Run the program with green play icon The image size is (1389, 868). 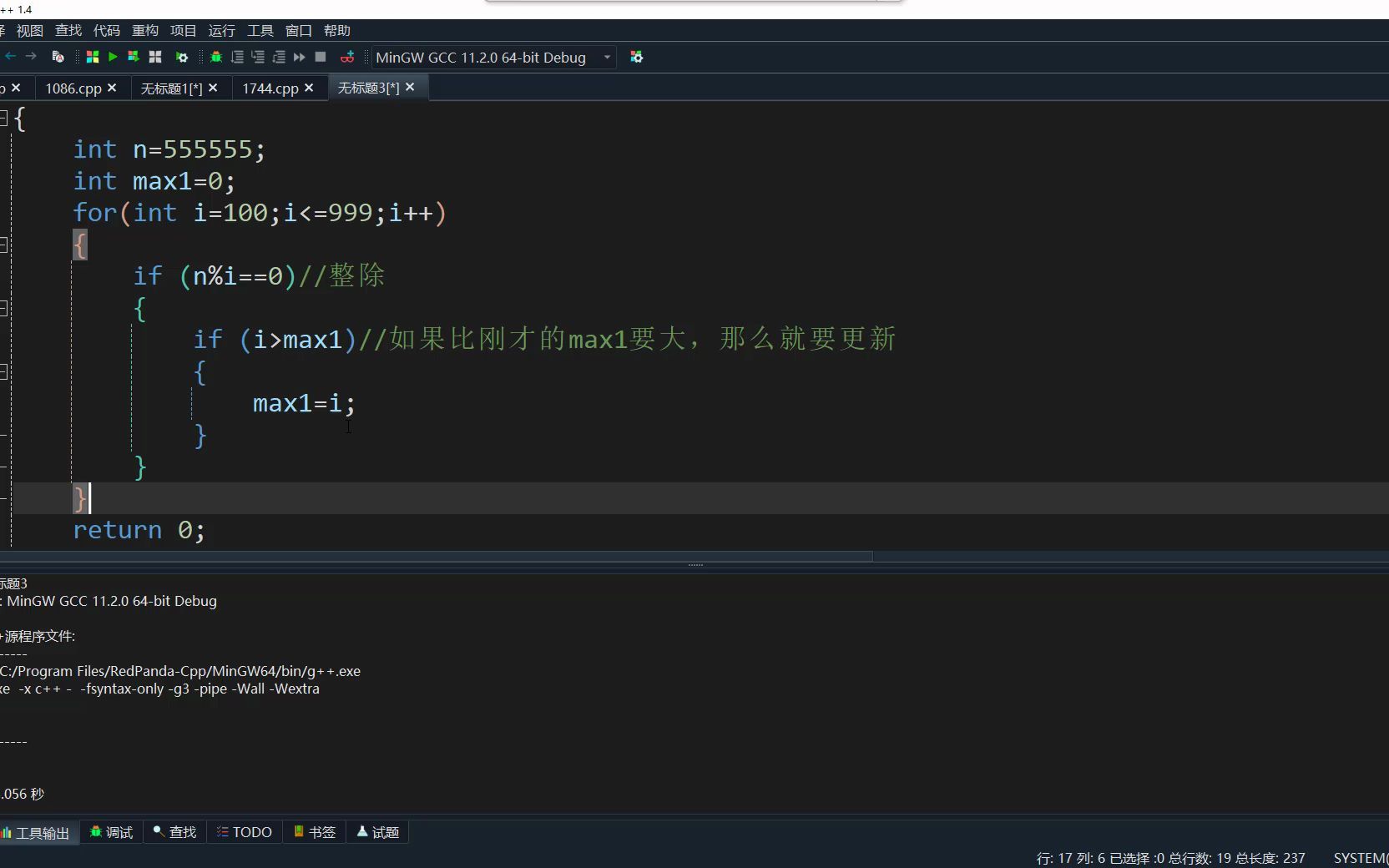click(x=113, y=57)
